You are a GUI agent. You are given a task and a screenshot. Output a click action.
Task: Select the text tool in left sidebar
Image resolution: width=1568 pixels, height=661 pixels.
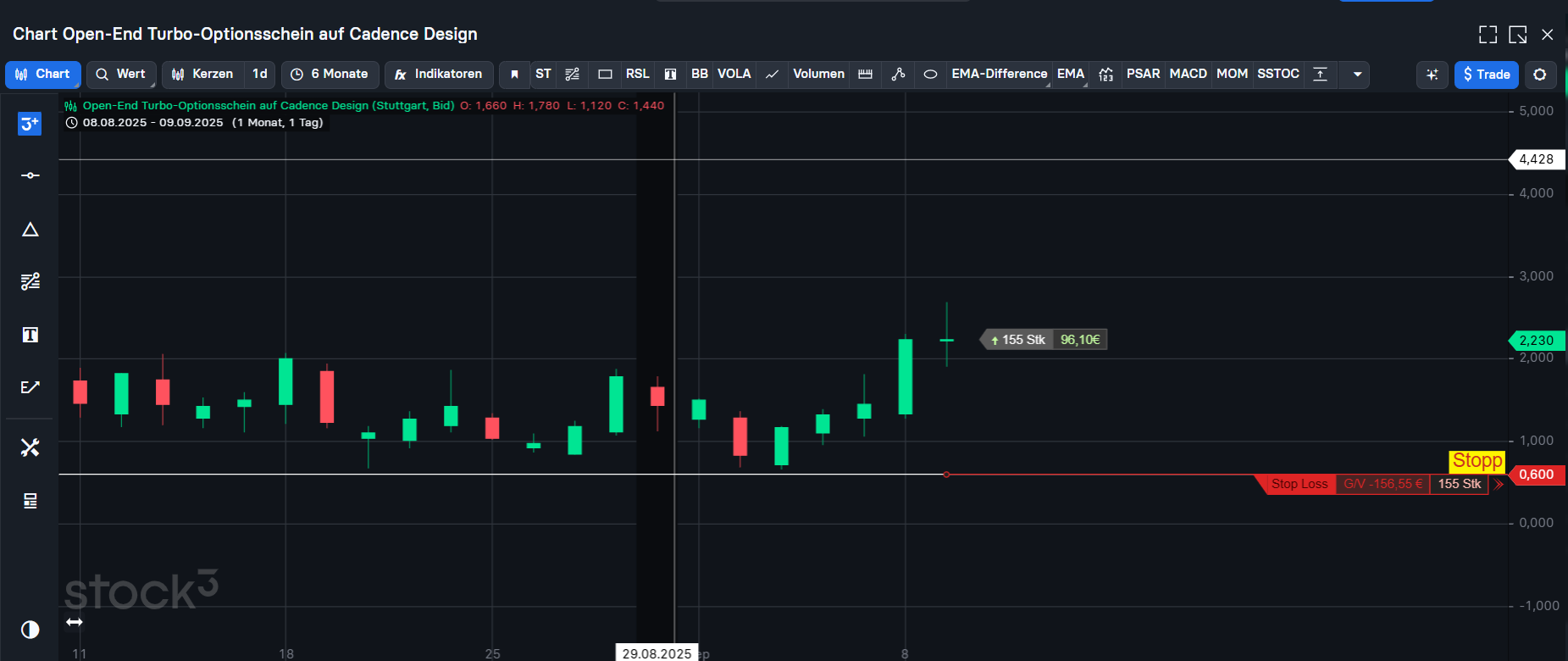30,335
